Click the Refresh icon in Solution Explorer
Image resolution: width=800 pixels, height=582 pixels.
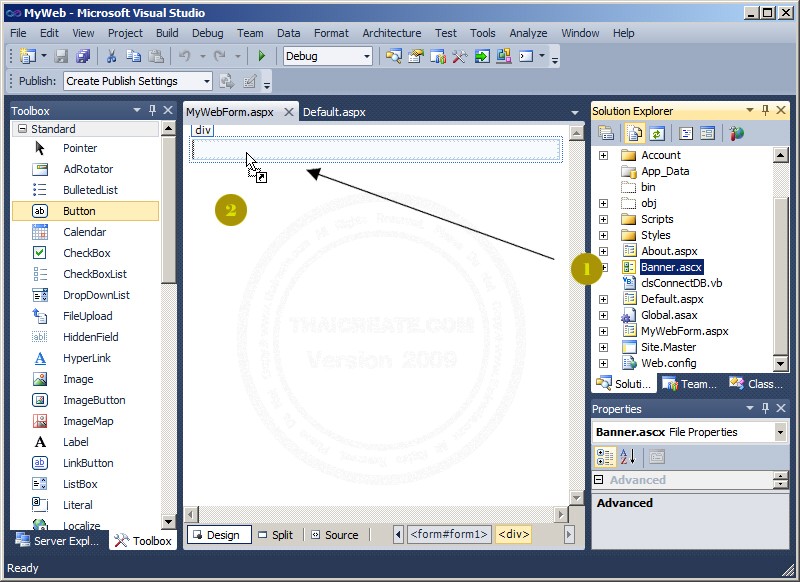(x=655, y=132)
